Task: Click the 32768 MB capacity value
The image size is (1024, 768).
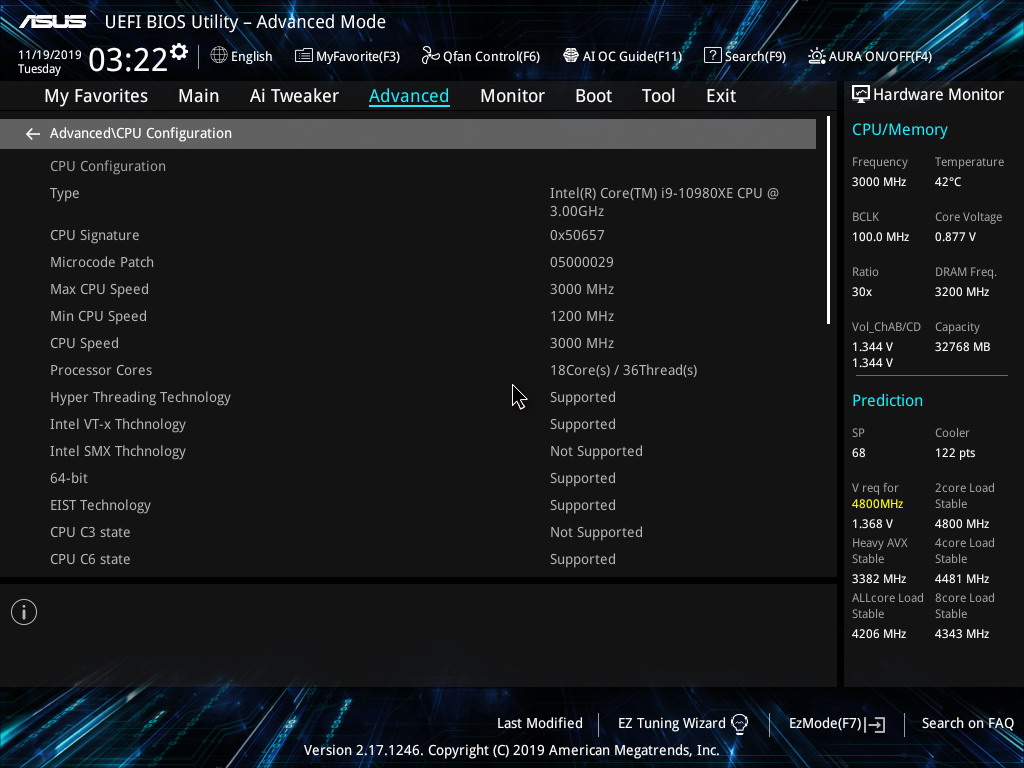Action: coord(962,347)
